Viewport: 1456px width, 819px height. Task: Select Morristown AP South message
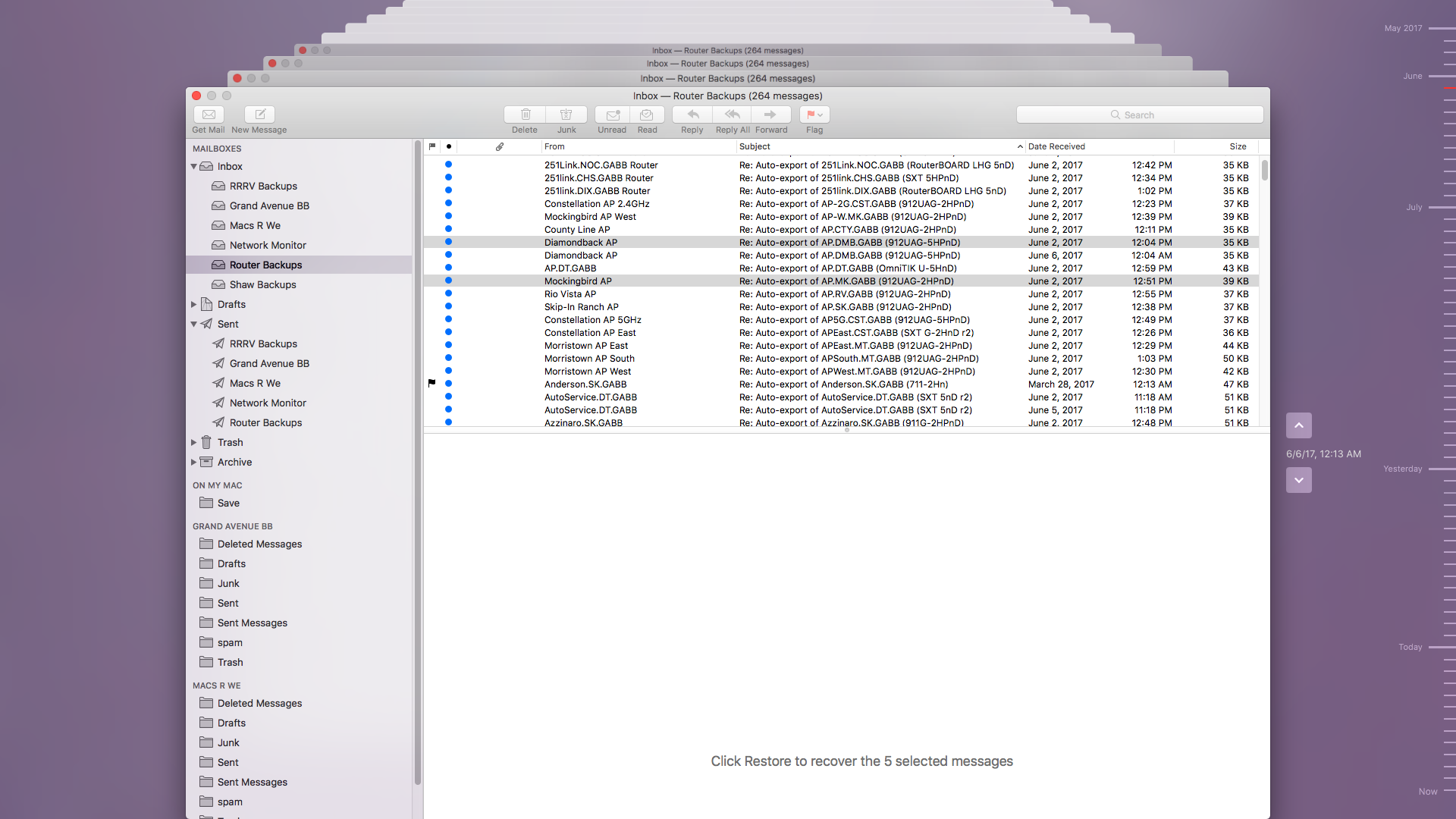pos(841,359)
